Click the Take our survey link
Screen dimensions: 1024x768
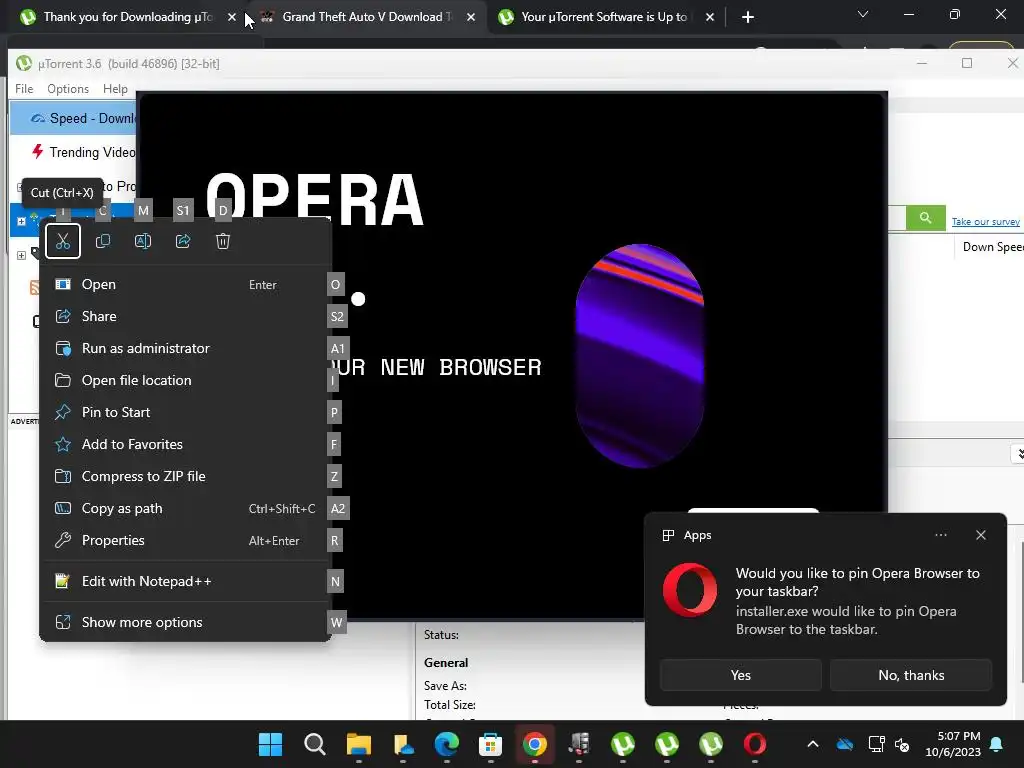[x=985, y=221]
